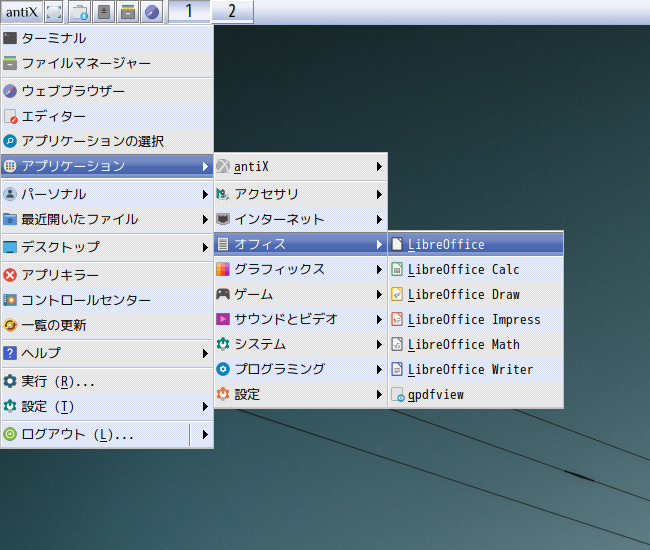
Task: Open the 設定 category in applications submenu
Action: (x=301, y=394)
